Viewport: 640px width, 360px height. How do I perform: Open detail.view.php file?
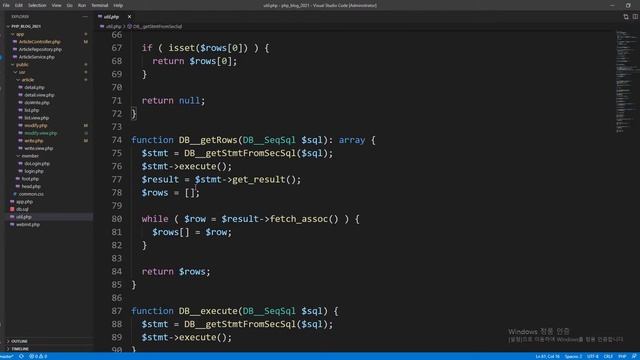point(39,95)
